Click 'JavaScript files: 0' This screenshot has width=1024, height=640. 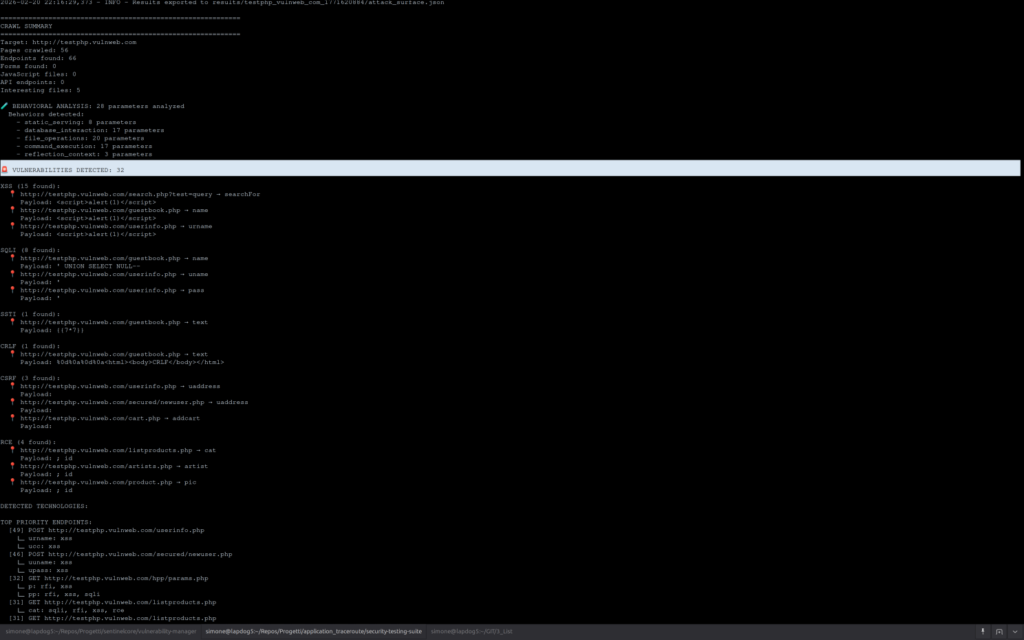pyautogui.click(x=38, y=74)
